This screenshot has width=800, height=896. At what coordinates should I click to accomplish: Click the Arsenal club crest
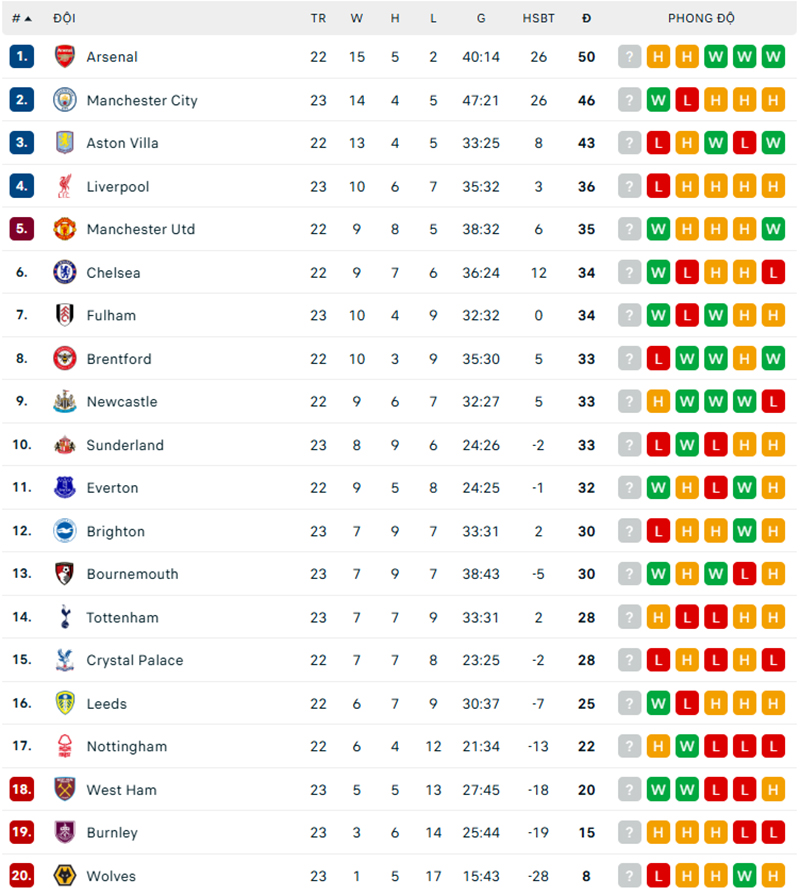pyautogui.click(x=64, y=57)
